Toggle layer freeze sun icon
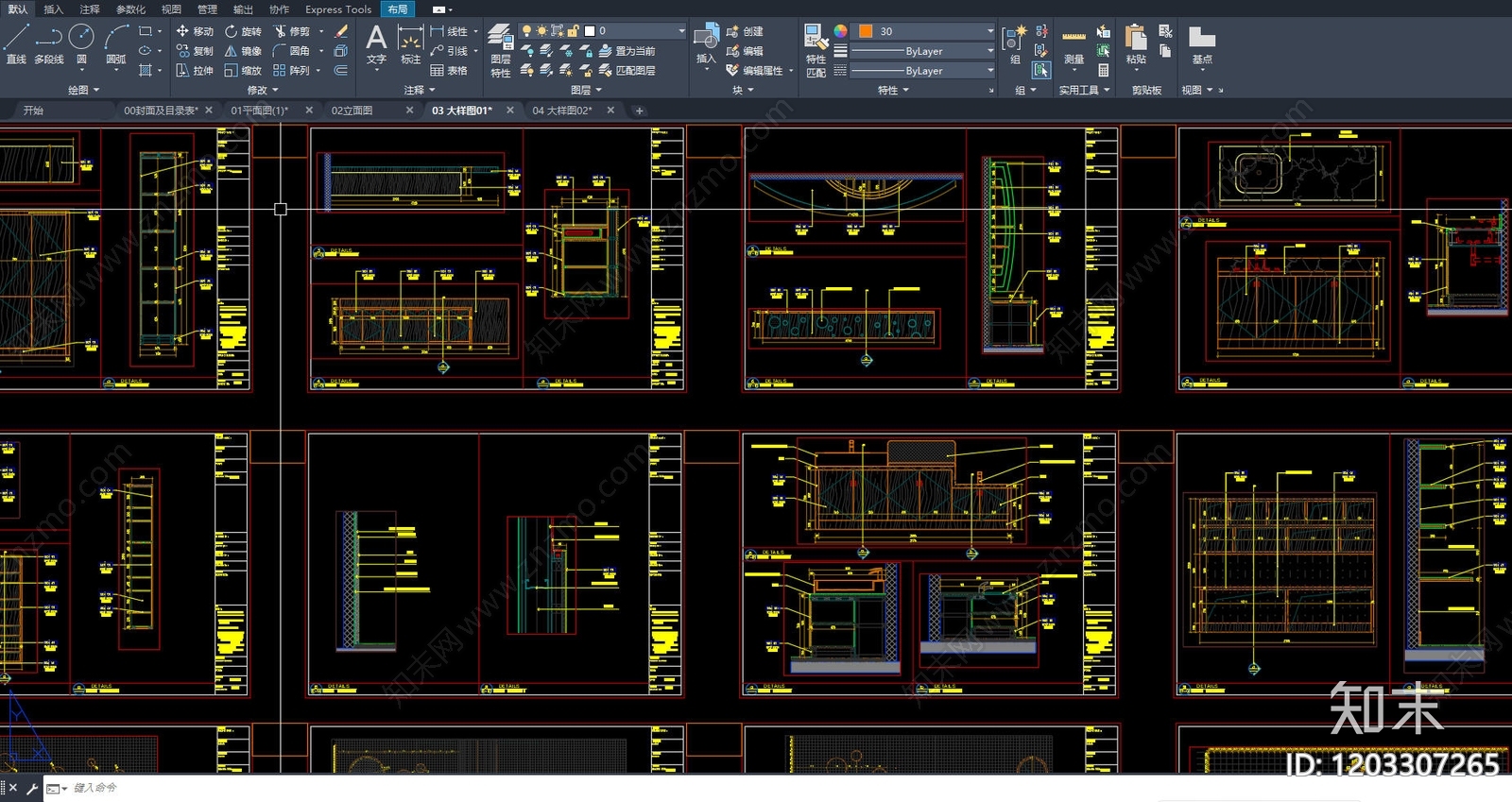 point(541,31)
